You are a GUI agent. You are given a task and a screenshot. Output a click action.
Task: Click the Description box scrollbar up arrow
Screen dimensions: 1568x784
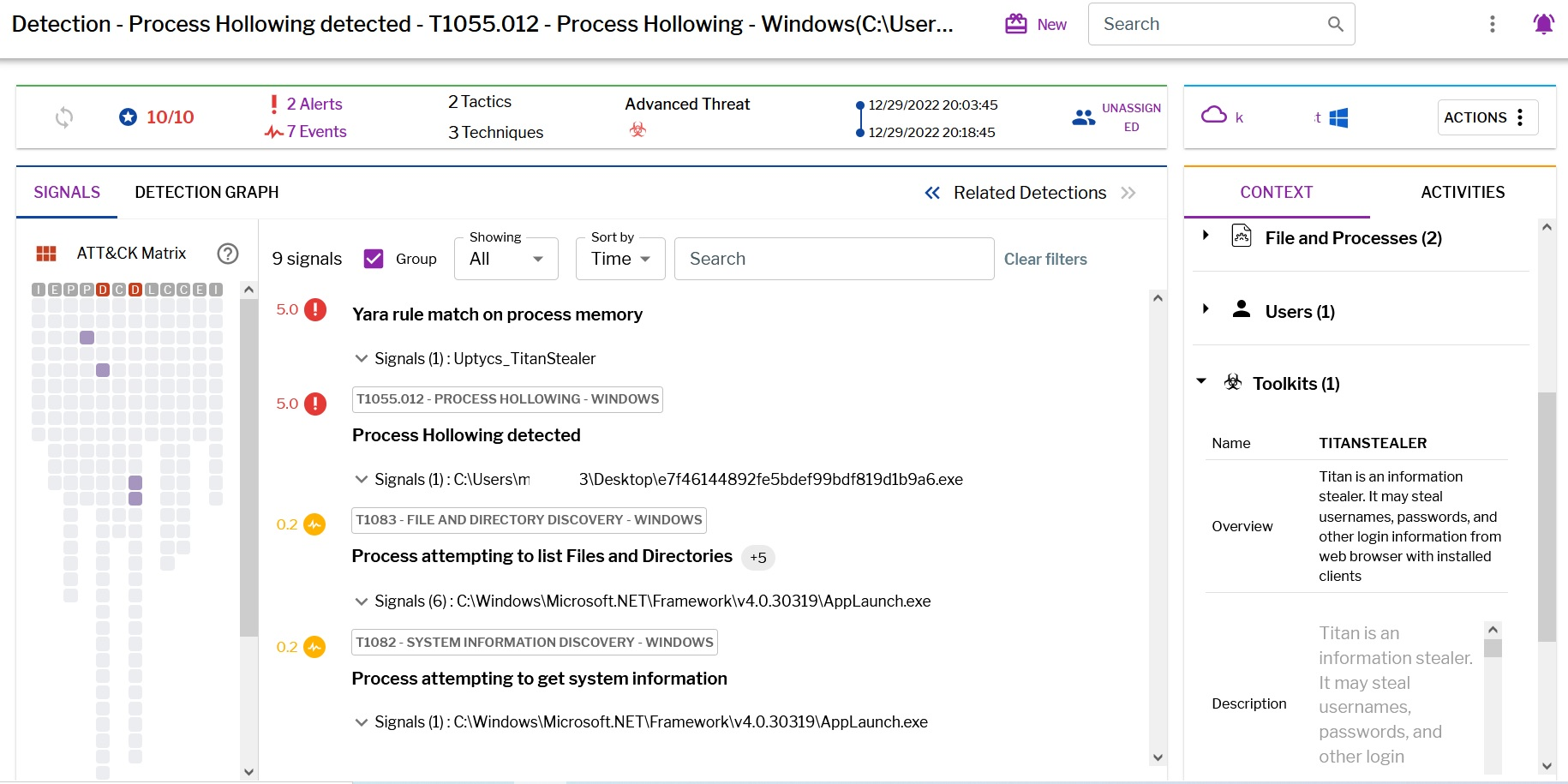pyautogui.click(x=1493, y=630)
